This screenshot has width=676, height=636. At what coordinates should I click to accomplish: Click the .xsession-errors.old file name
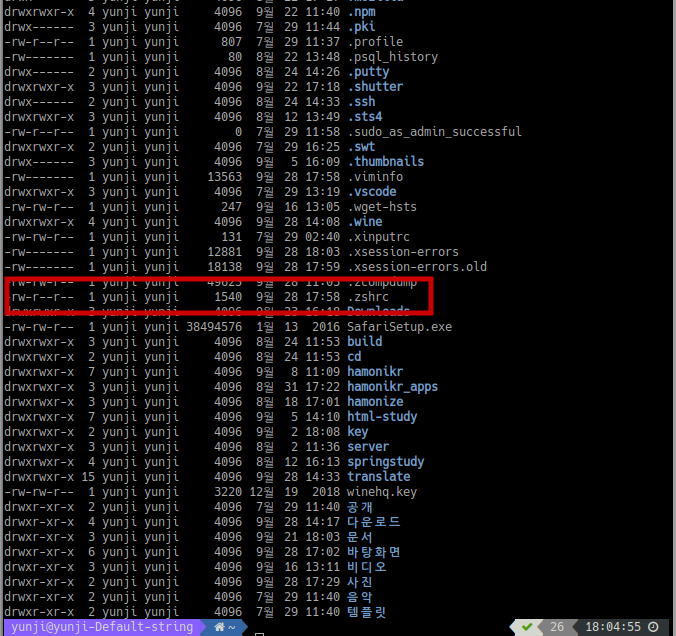coord(417,266)
